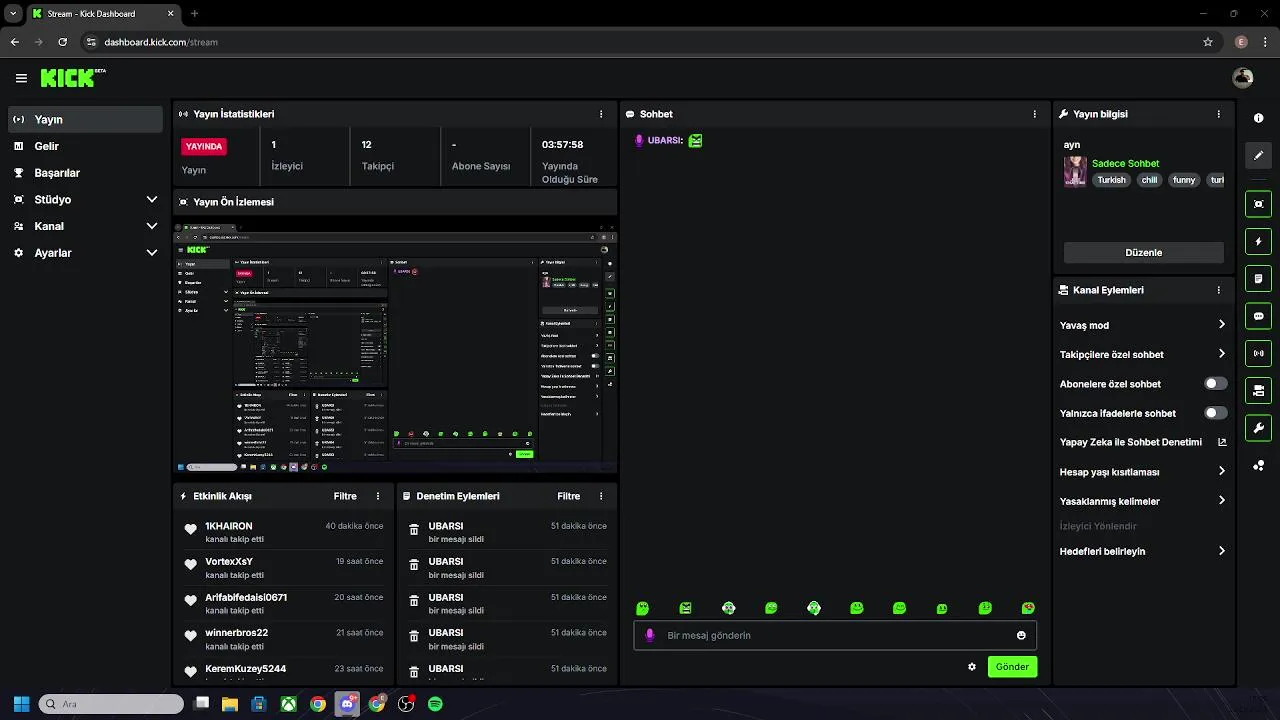The width and height of the screenshot is (1280, 720).
Task: Toggle the broadcast signal icon in sidebar
Action: pyautogui.click(x=1258, y=352)
